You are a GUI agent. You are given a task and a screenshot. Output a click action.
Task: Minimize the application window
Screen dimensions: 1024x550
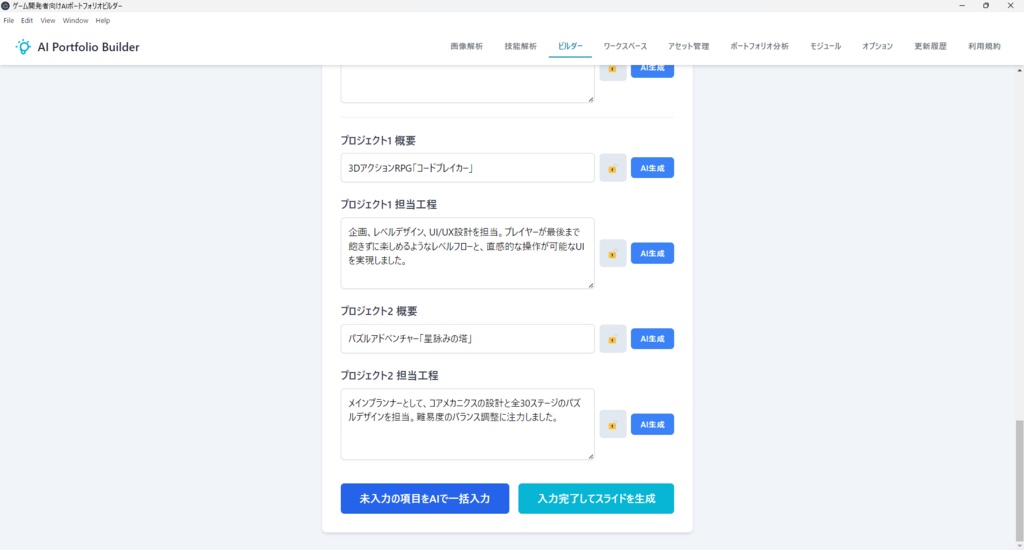[962, 5]
